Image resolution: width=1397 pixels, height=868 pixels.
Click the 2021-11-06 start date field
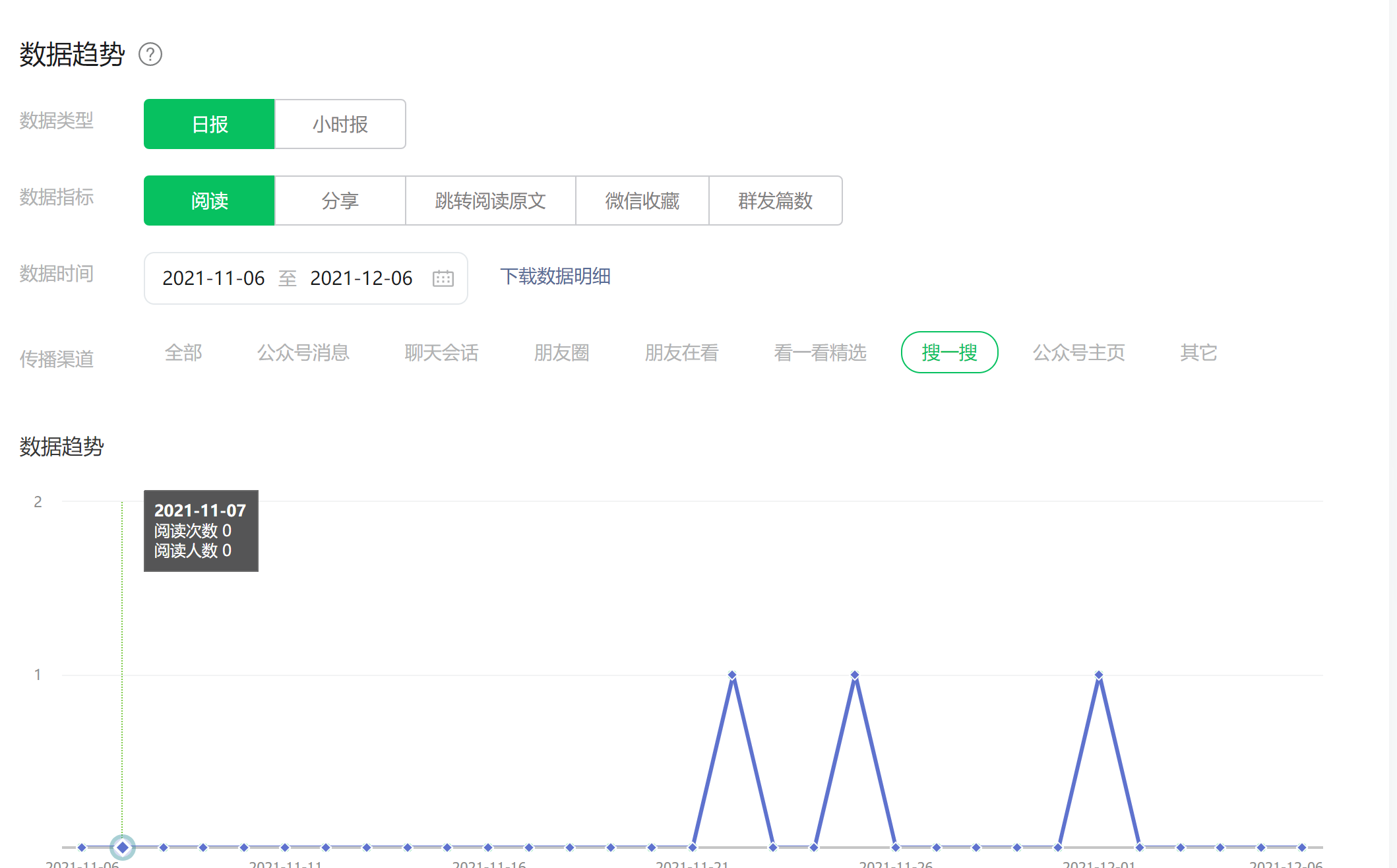tap(213, 278)
